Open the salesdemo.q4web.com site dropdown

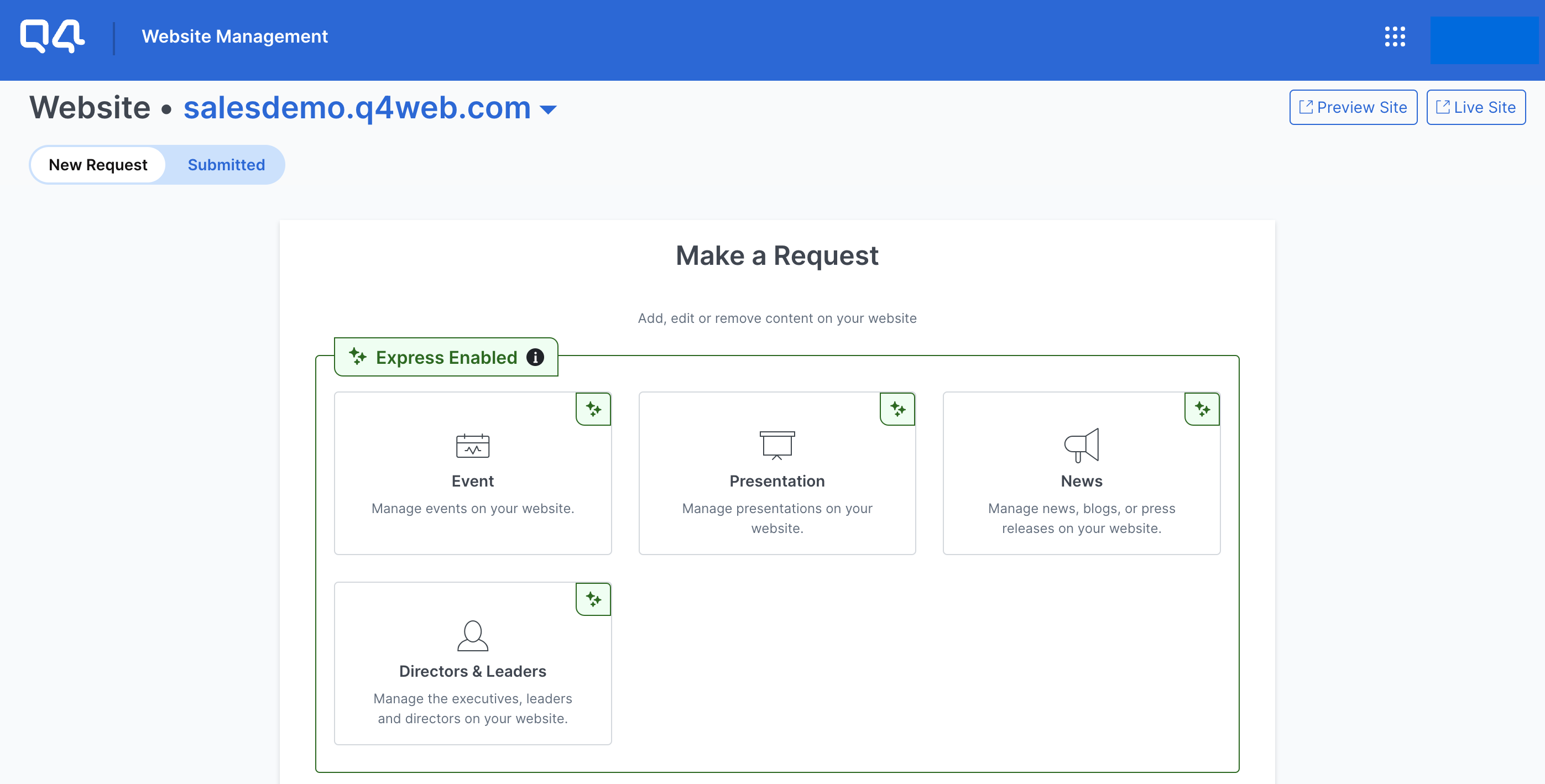coord(547,109)
